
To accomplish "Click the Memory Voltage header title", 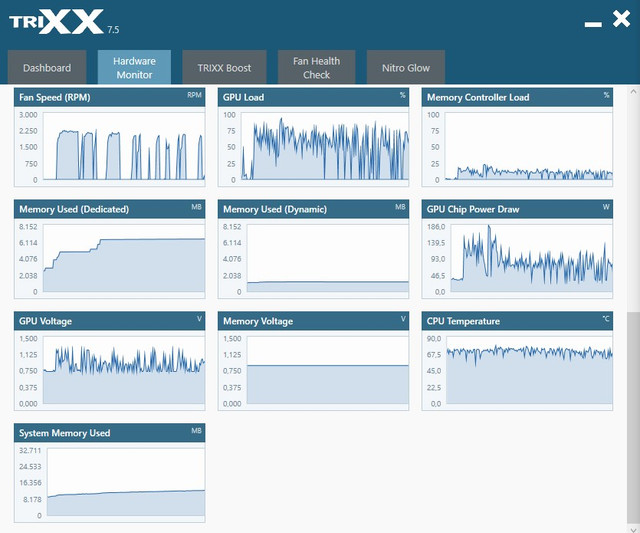I will [258, 321].
